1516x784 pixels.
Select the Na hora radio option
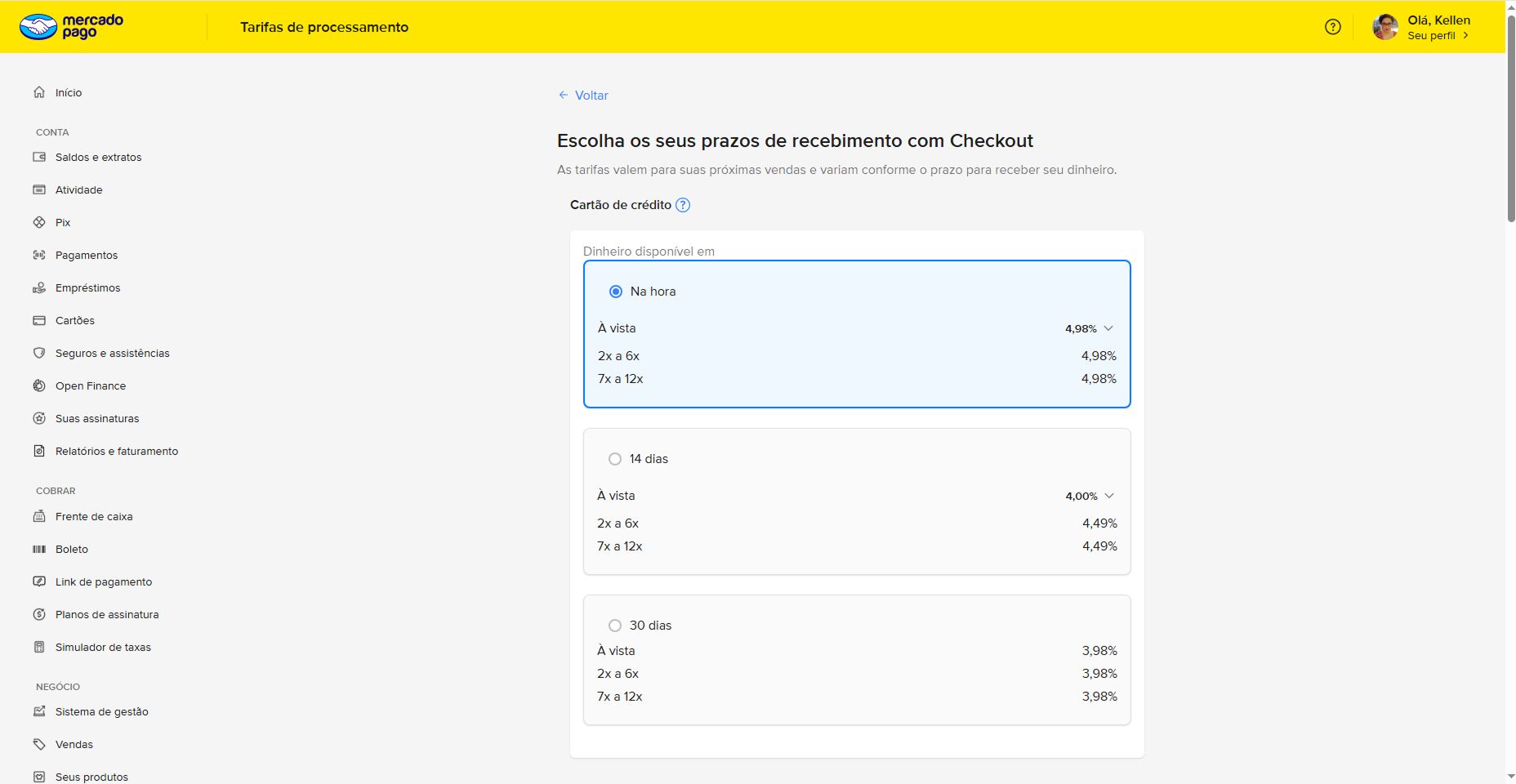coord(616,292)
